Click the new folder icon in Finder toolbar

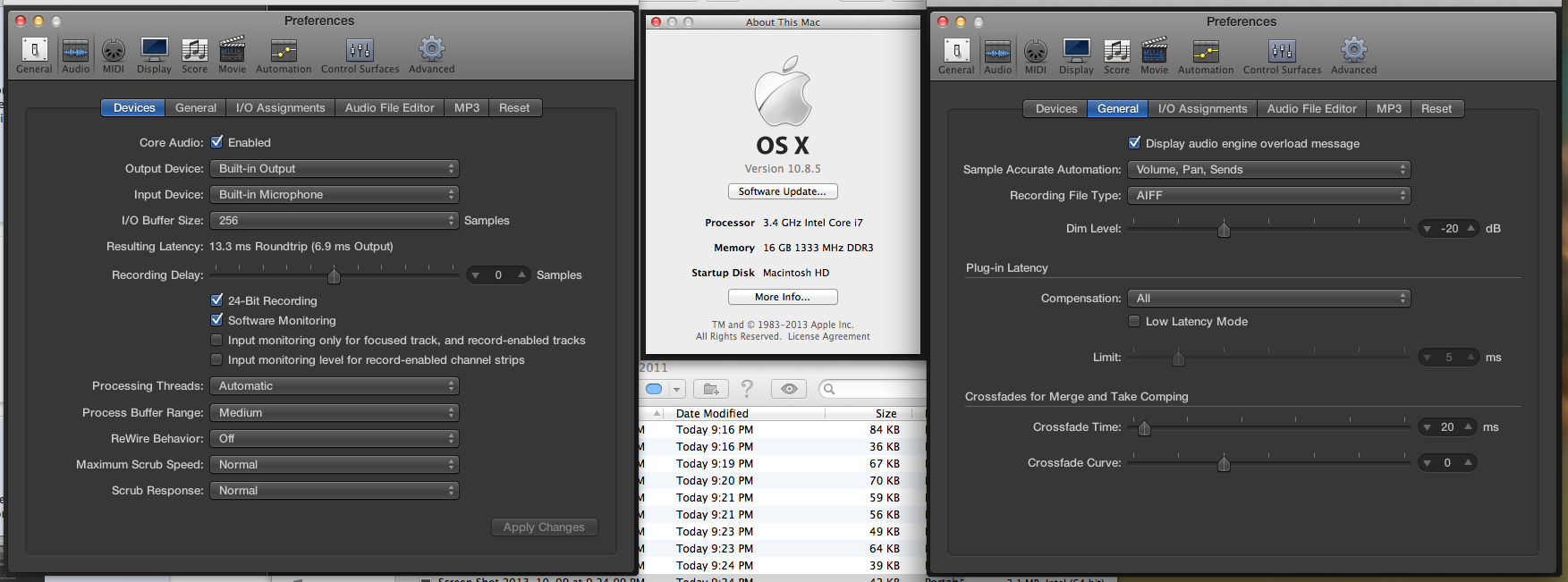click(x=711, y=389)
